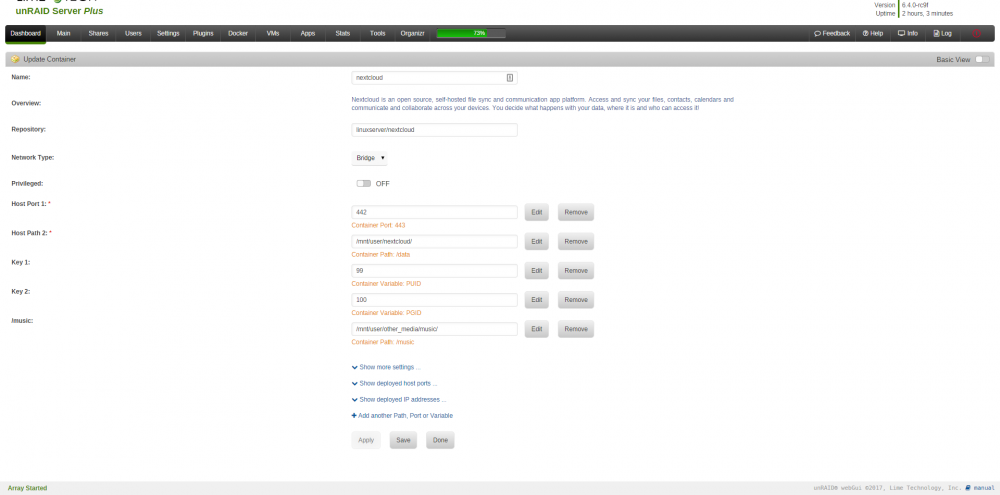The image size is (1000, 495).
Task: Remove the /music path entry
Action: pos(576,329)
